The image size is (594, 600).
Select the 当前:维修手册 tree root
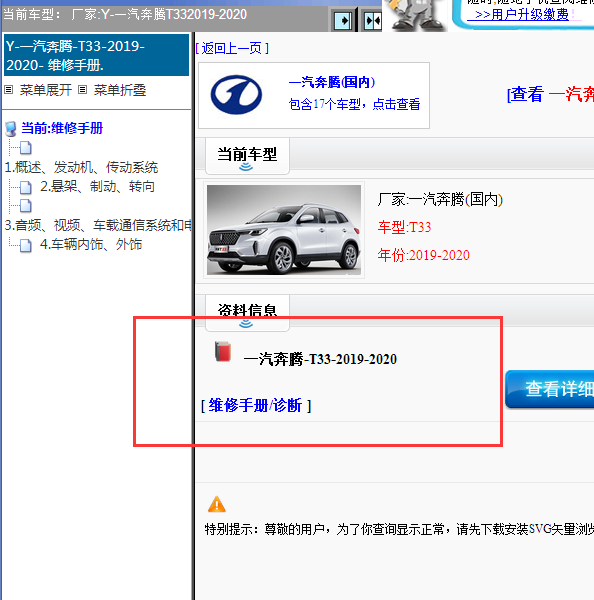point(62,128)
